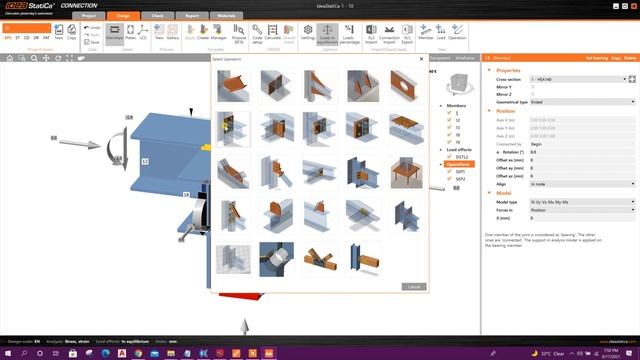
Task: Click the Propose BETA icon
Action: (x=239, y=33)
